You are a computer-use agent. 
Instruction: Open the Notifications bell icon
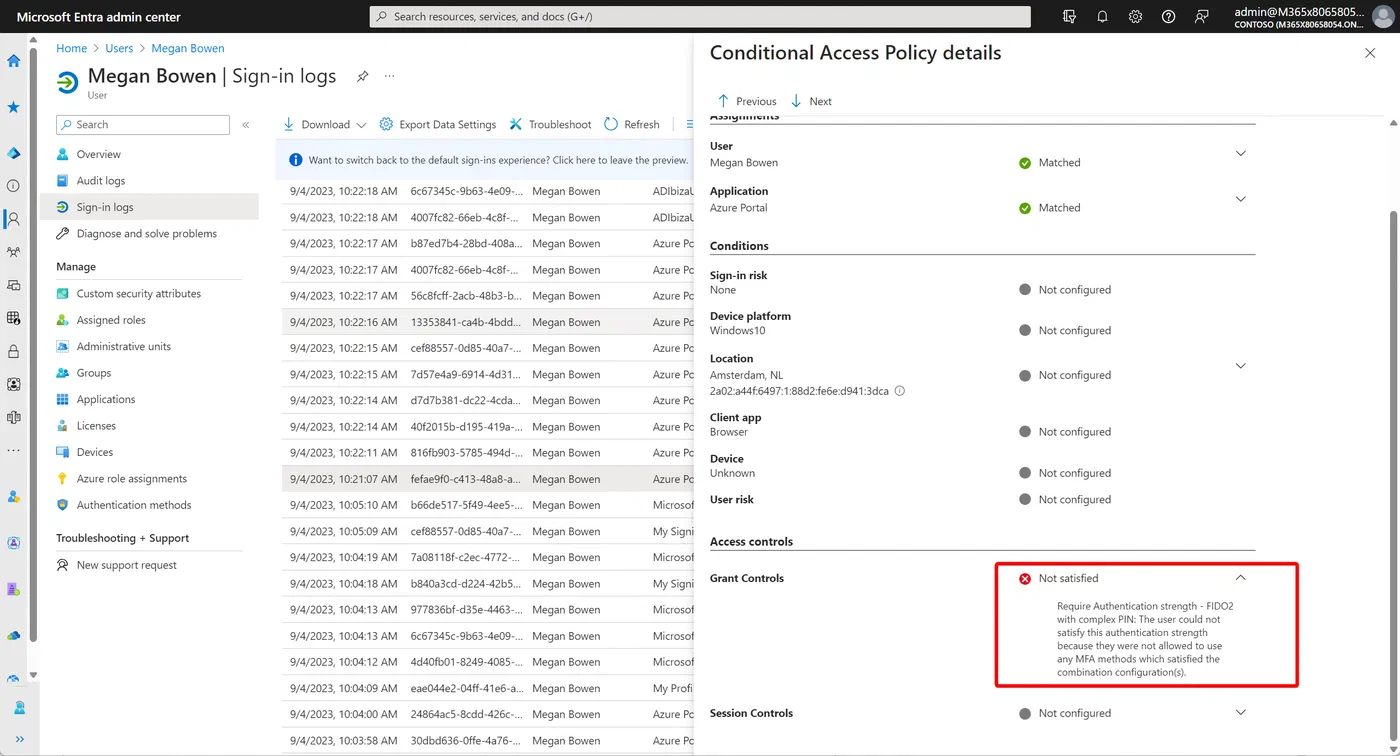click(1102, 17)
